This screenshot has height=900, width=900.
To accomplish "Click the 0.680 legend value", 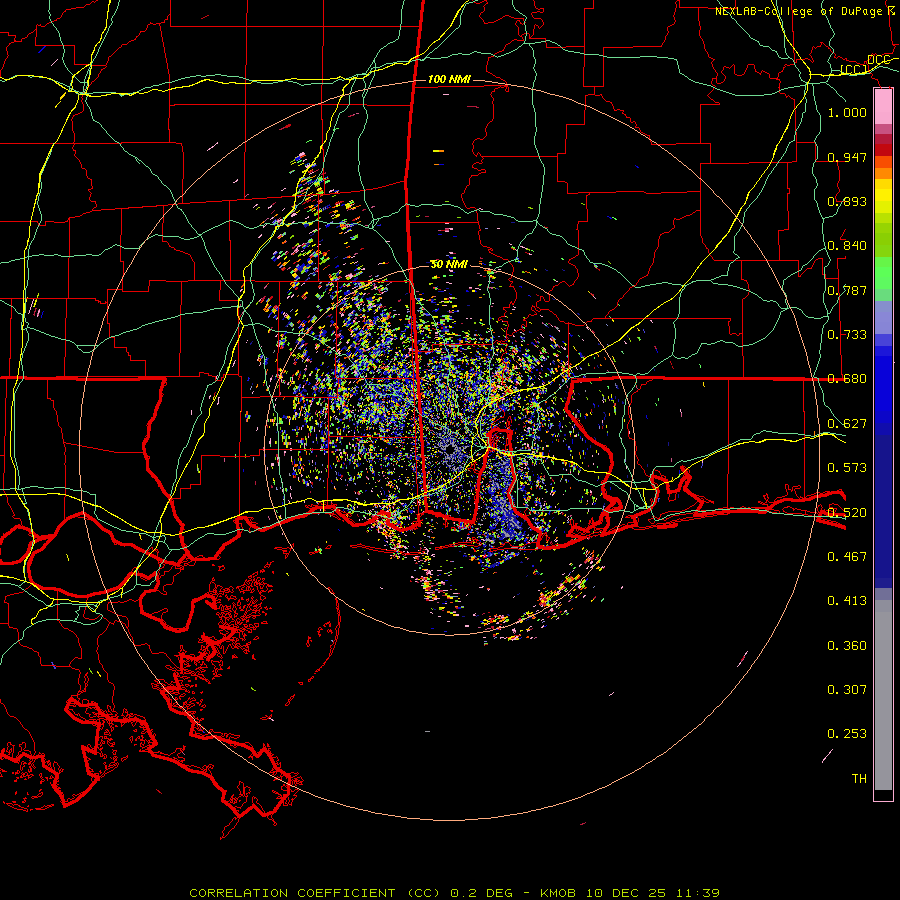I will tap(847, 379).
